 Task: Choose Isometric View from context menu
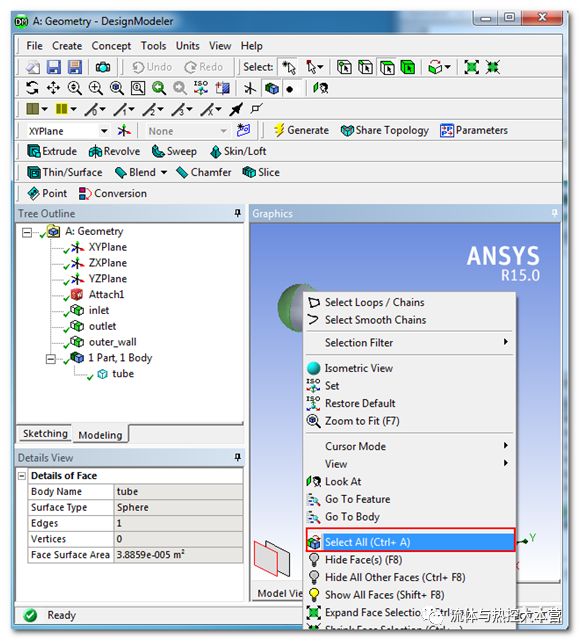pyautogui.click(x=409, y=368)
